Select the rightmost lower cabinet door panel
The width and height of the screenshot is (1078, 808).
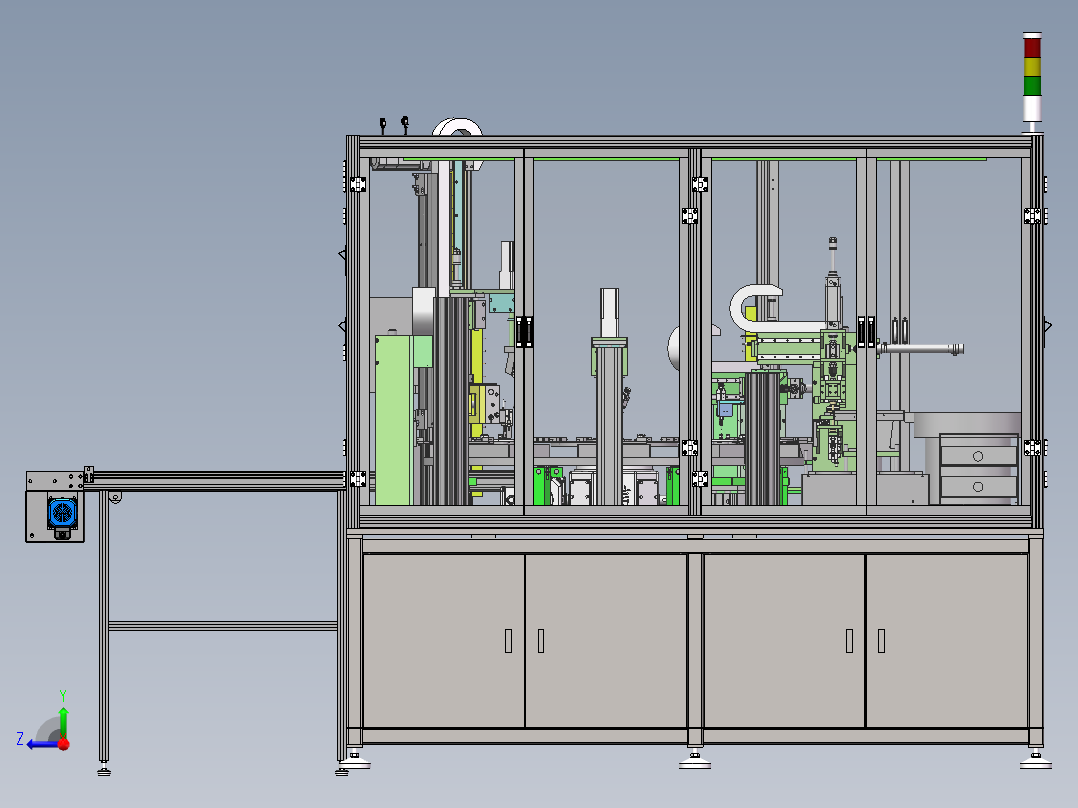(947, 640)
